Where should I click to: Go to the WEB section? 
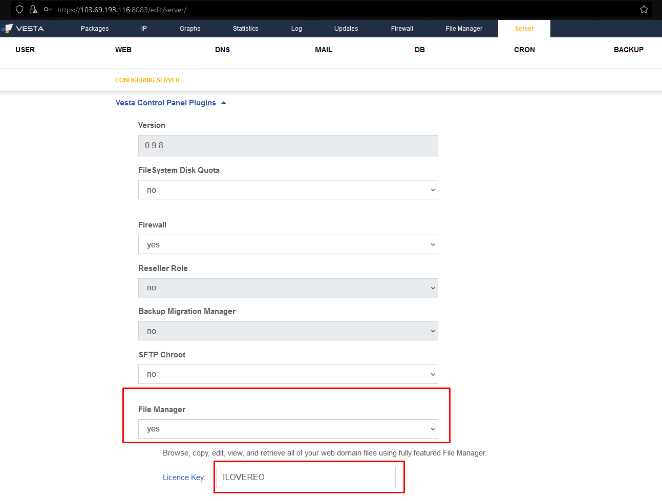pos(123,49)
